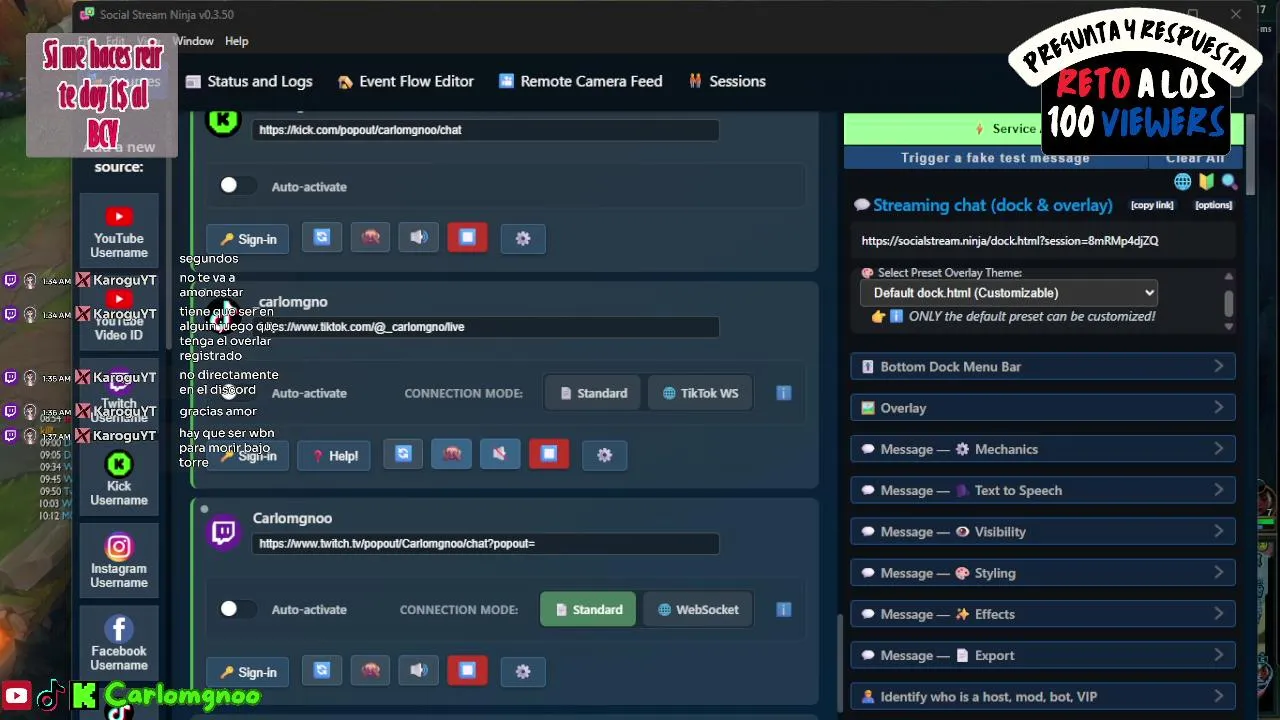Select TikTok WS connection mode
Screen dimensions: 1280x720
(700, 393)
